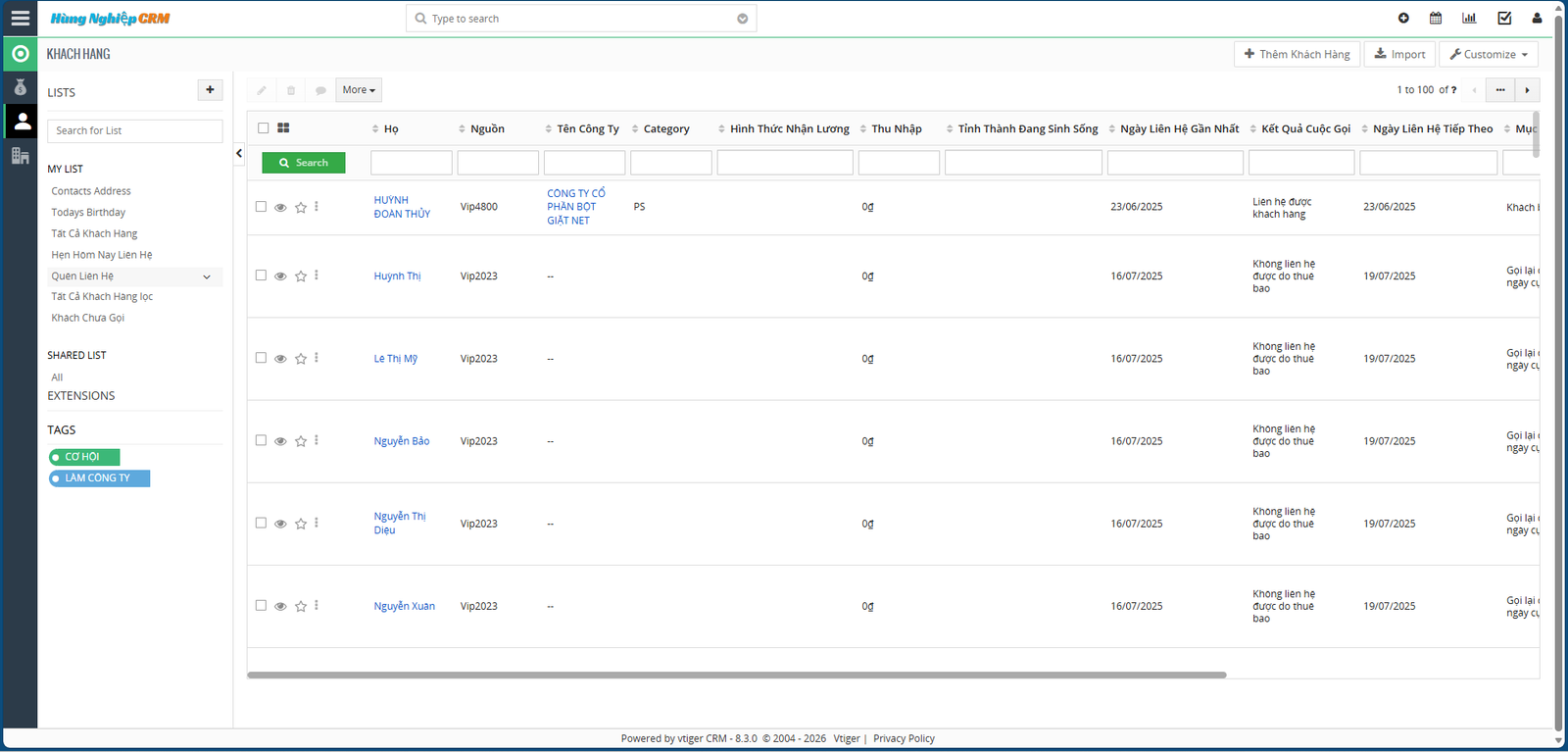
Task: Select the HUỲNH ĐOÀN THỦY row checkbox
Action: [261, 207]
